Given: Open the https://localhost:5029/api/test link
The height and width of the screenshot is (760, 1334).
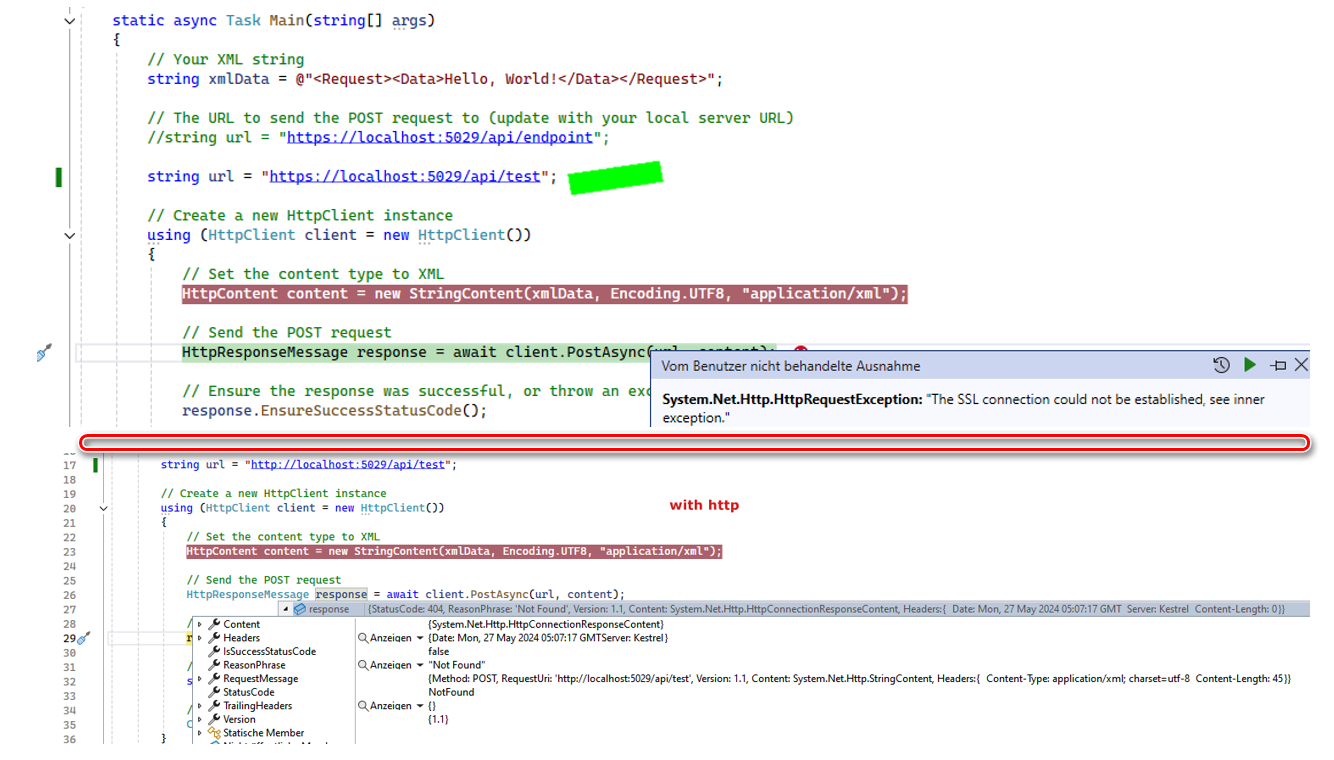Looking at the screenshot, I should coord(405,176).
